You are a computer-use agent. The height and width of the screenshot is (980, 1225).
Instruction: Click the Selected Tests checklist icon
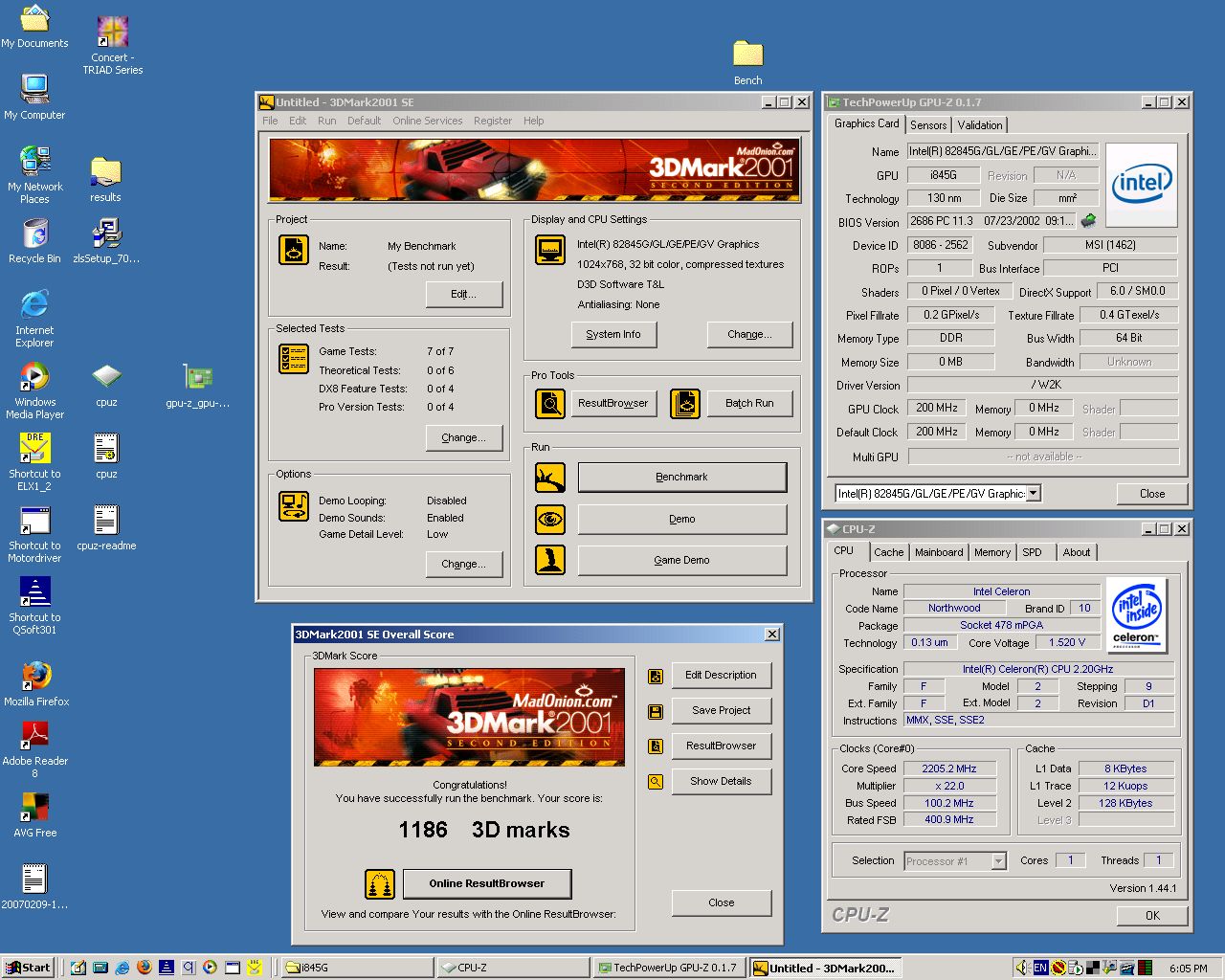(294, 359)
